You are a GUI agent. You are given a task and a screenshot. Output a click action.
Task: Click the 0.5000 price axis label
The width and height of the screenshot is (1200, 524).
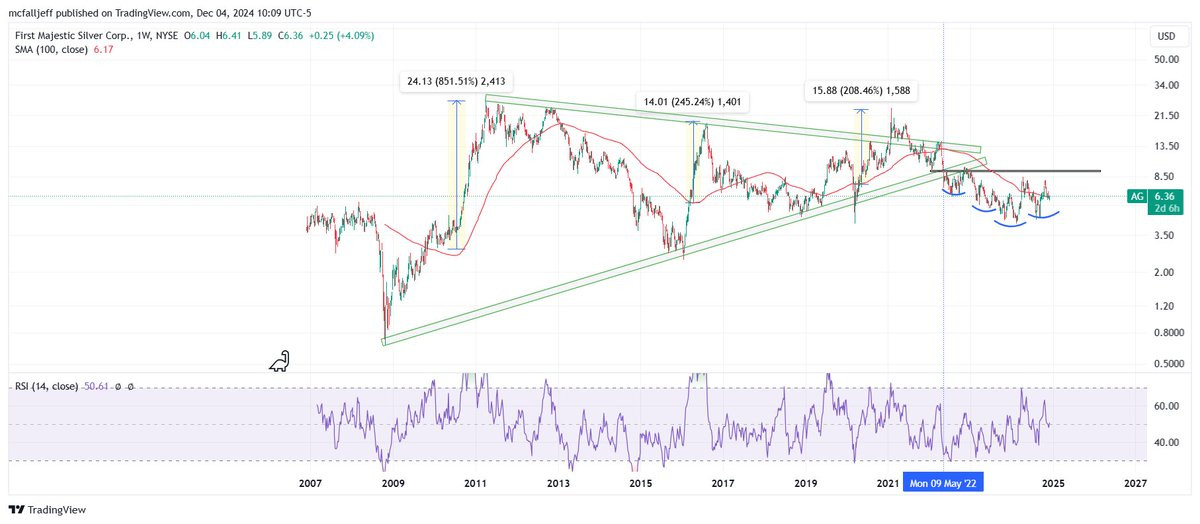(x=1168, y=363)
